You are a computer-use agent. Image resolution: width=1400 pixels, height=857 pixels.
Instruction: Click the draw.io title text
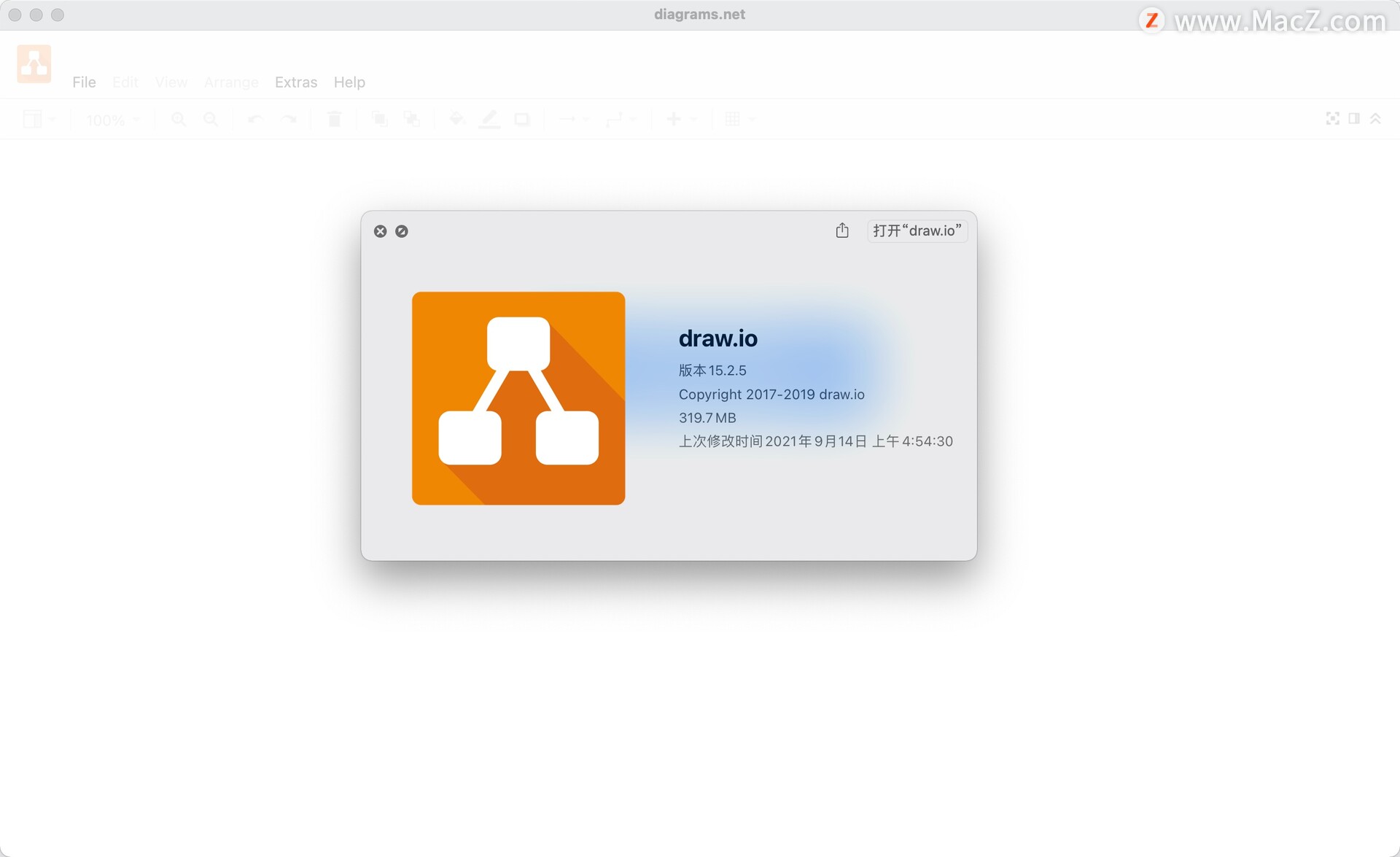pyautogui.click(x=718, y=338)
